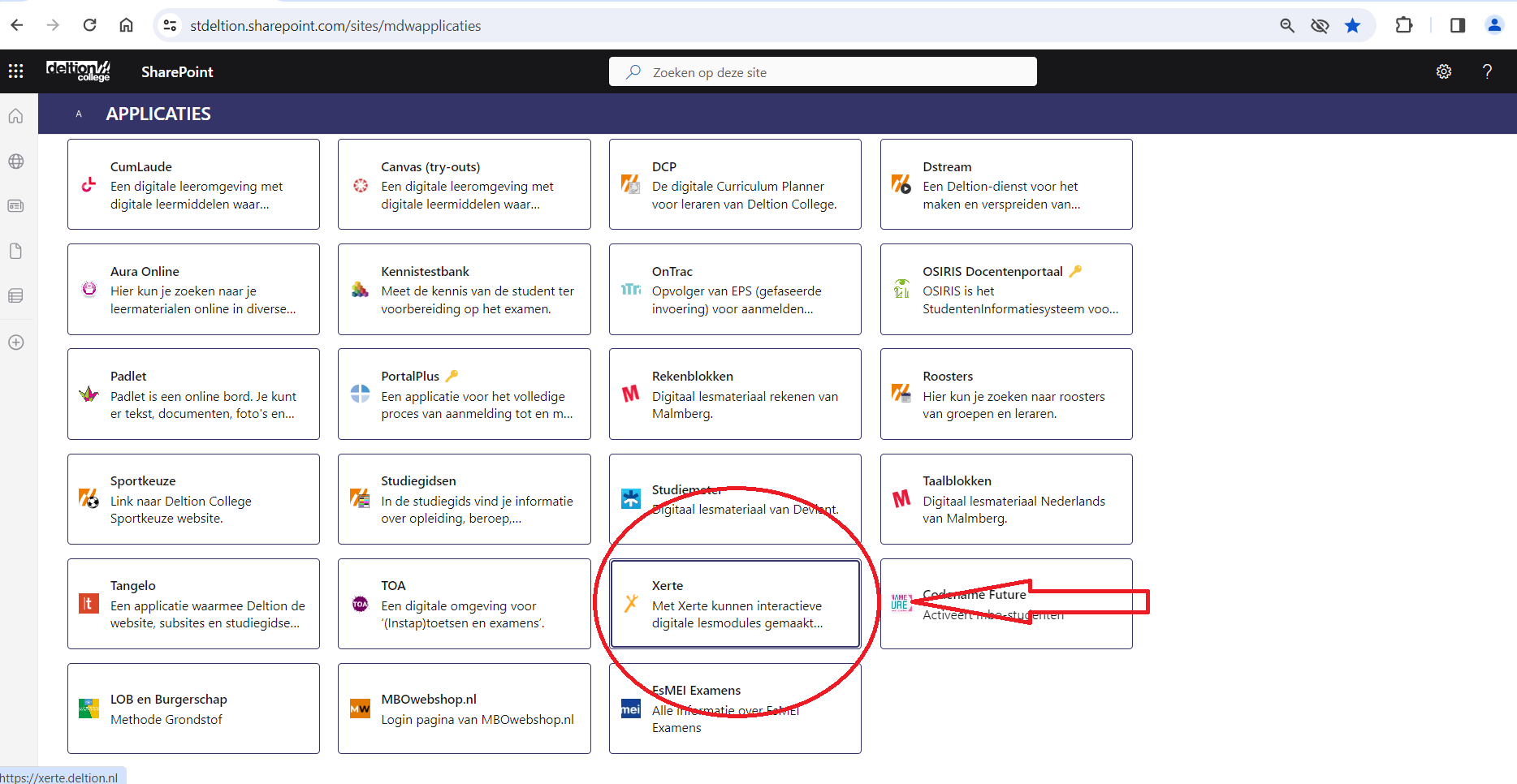Toggle the browser side panel button
Screen dimensions: 1517x784
pos(1457,25)
